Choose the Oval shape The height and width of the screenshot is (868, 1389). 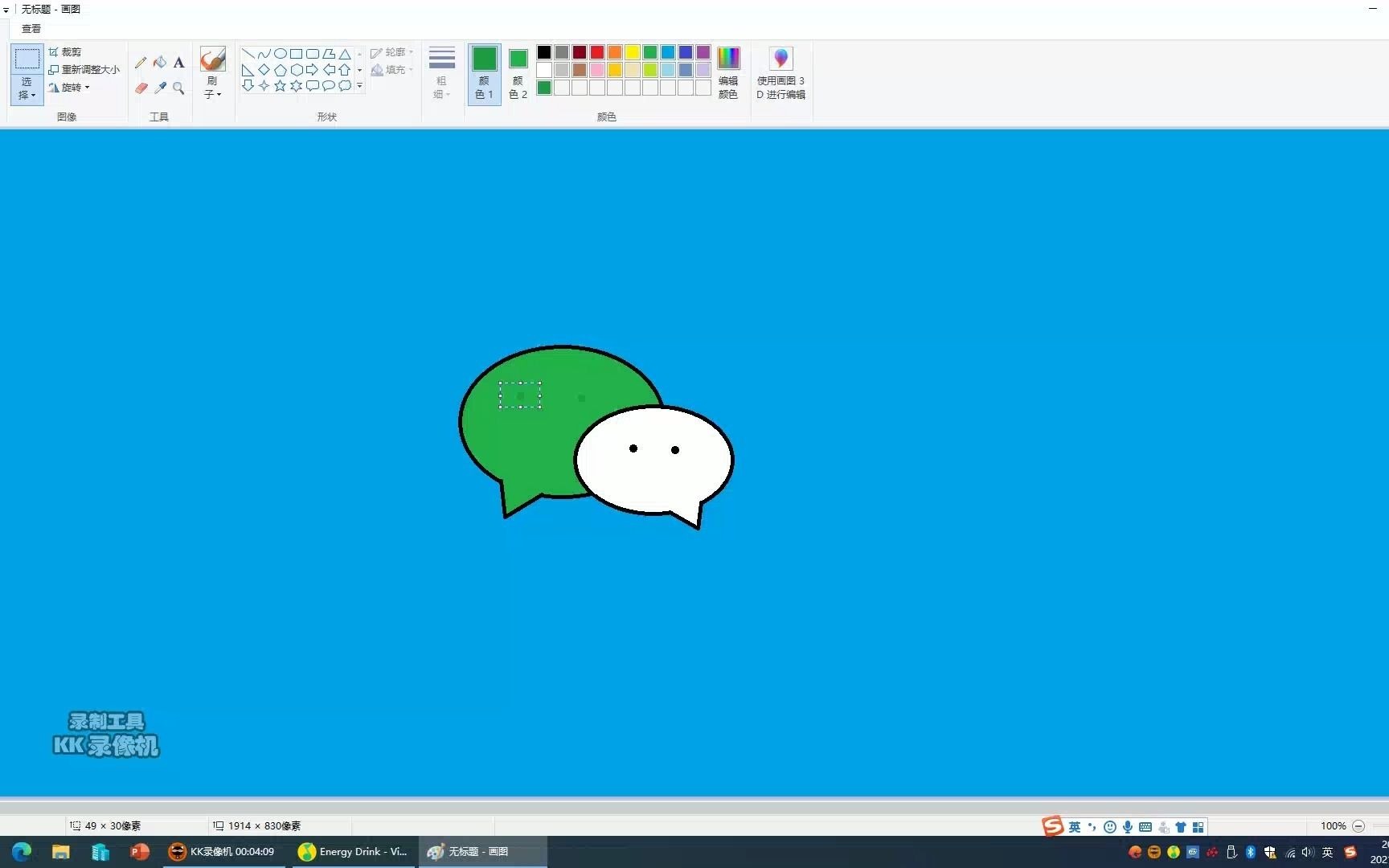click(x=280, y=54)
